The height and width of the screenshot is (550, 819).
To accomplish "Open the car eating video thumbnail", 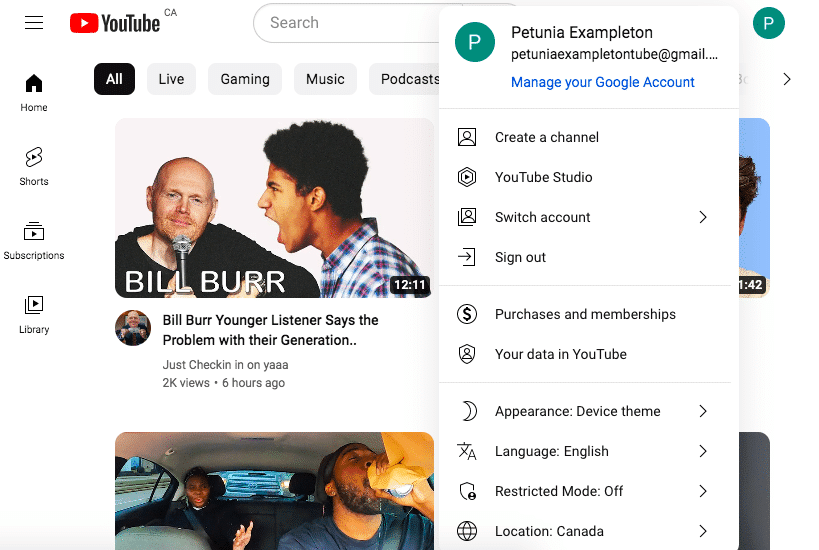I will point(274,491).
